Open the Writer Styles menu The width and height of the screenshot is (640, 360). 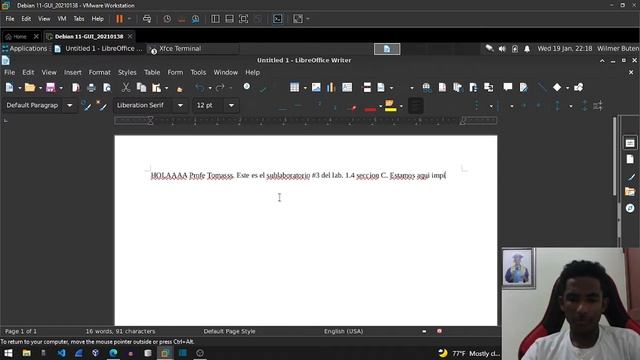(x=127, y=72)
